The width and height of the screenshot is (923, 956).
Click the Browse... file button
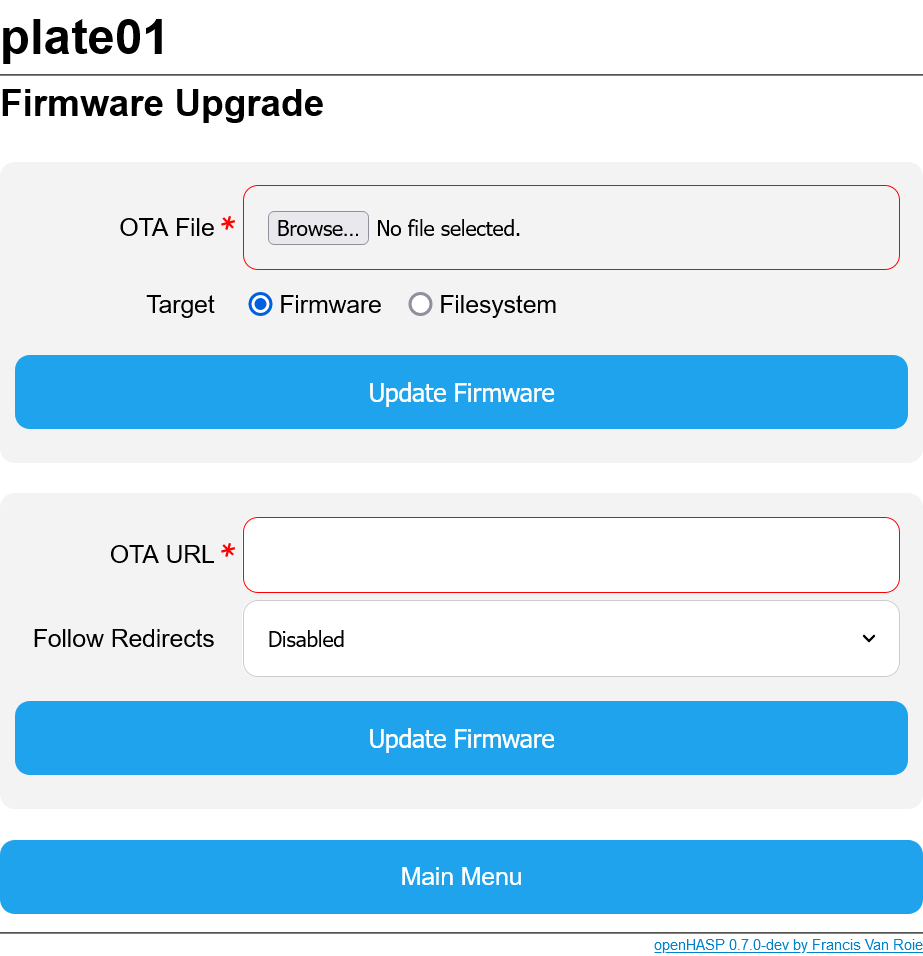[318, 228]
